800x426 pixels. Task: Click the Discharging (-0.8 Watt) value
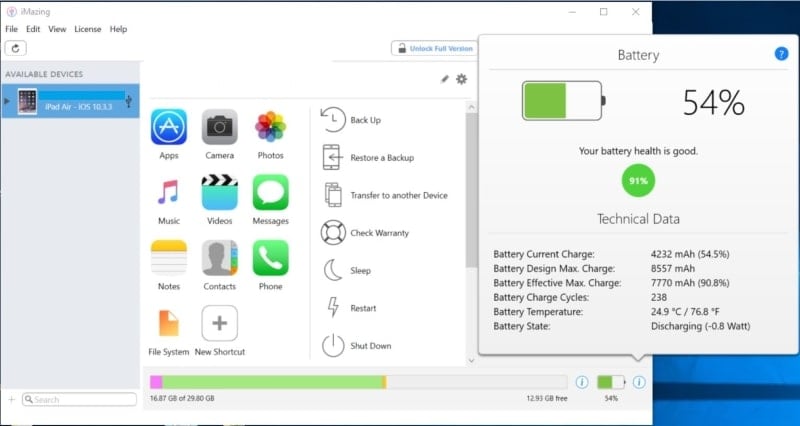pos(701,326)
